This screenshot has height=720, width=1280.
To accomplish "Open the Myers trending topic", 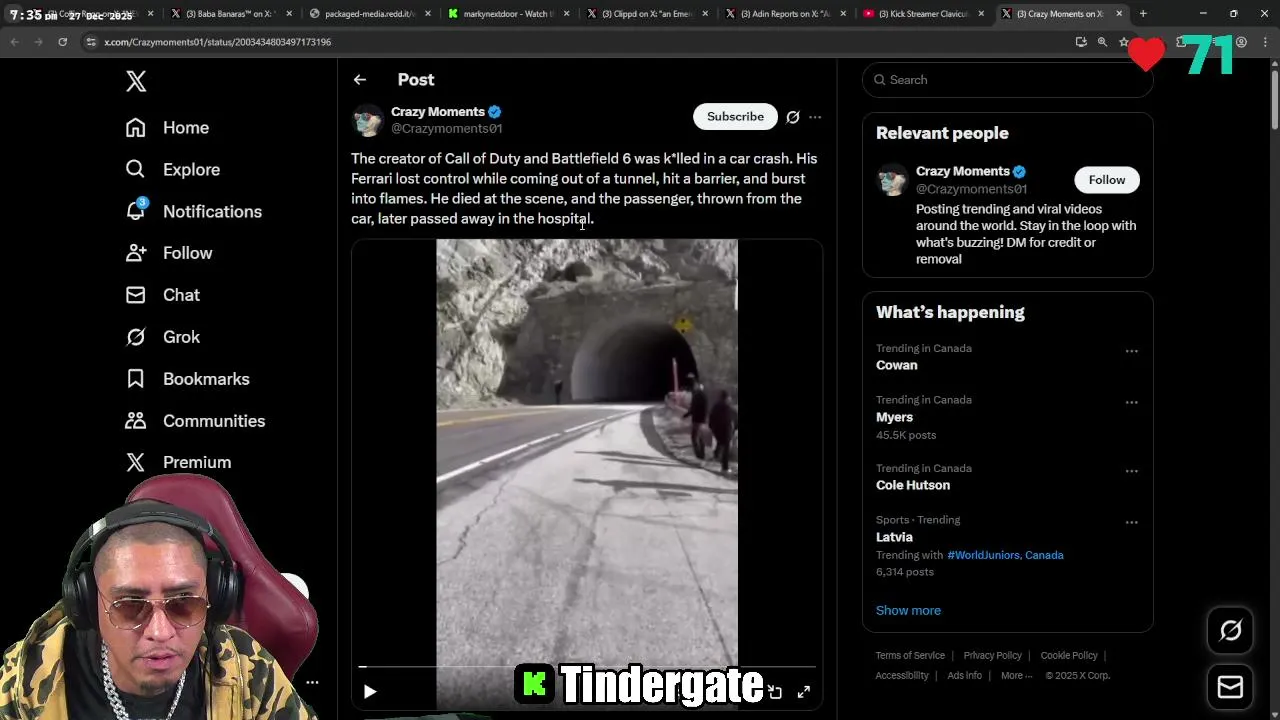I will coord(895,418).
